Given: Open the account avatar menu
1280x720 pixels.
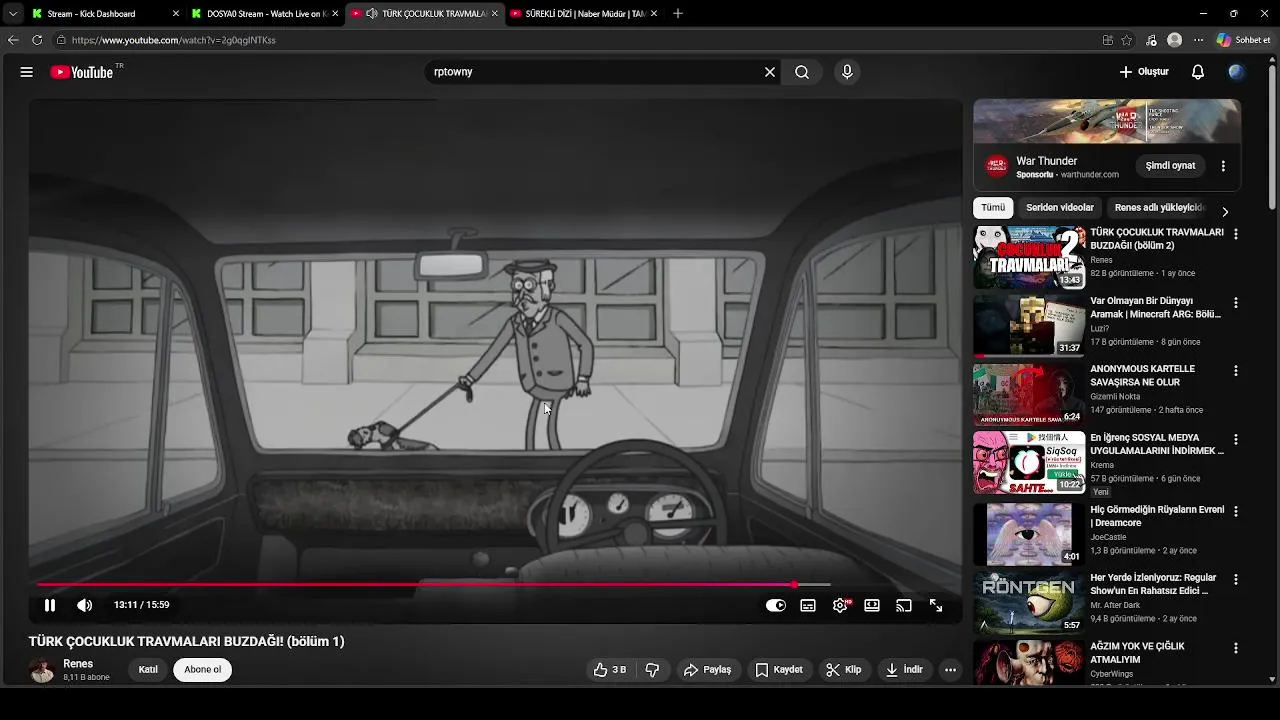Looking at the screenshot, I should coord(1237,72).
